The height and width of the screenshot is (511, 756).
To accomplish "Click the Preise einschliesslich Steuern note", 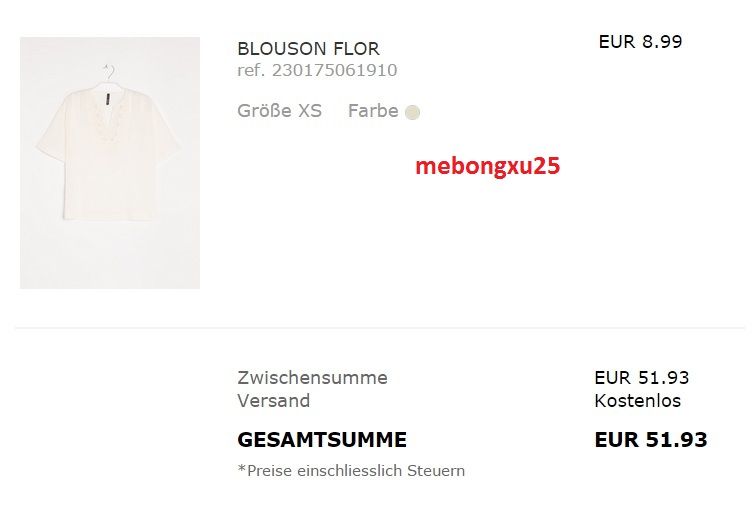I will (x=351, y=470).
